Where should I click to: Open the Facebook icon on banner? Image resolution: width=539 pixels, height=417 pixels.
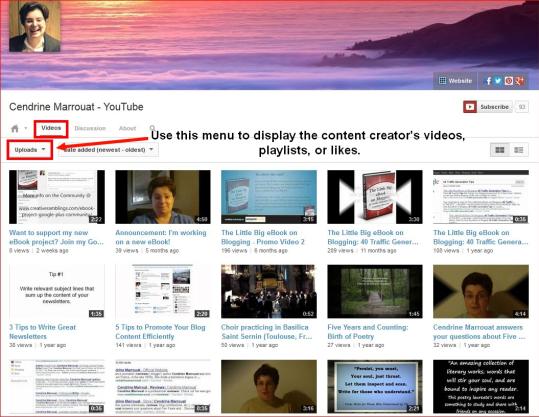tap(488, 81)
